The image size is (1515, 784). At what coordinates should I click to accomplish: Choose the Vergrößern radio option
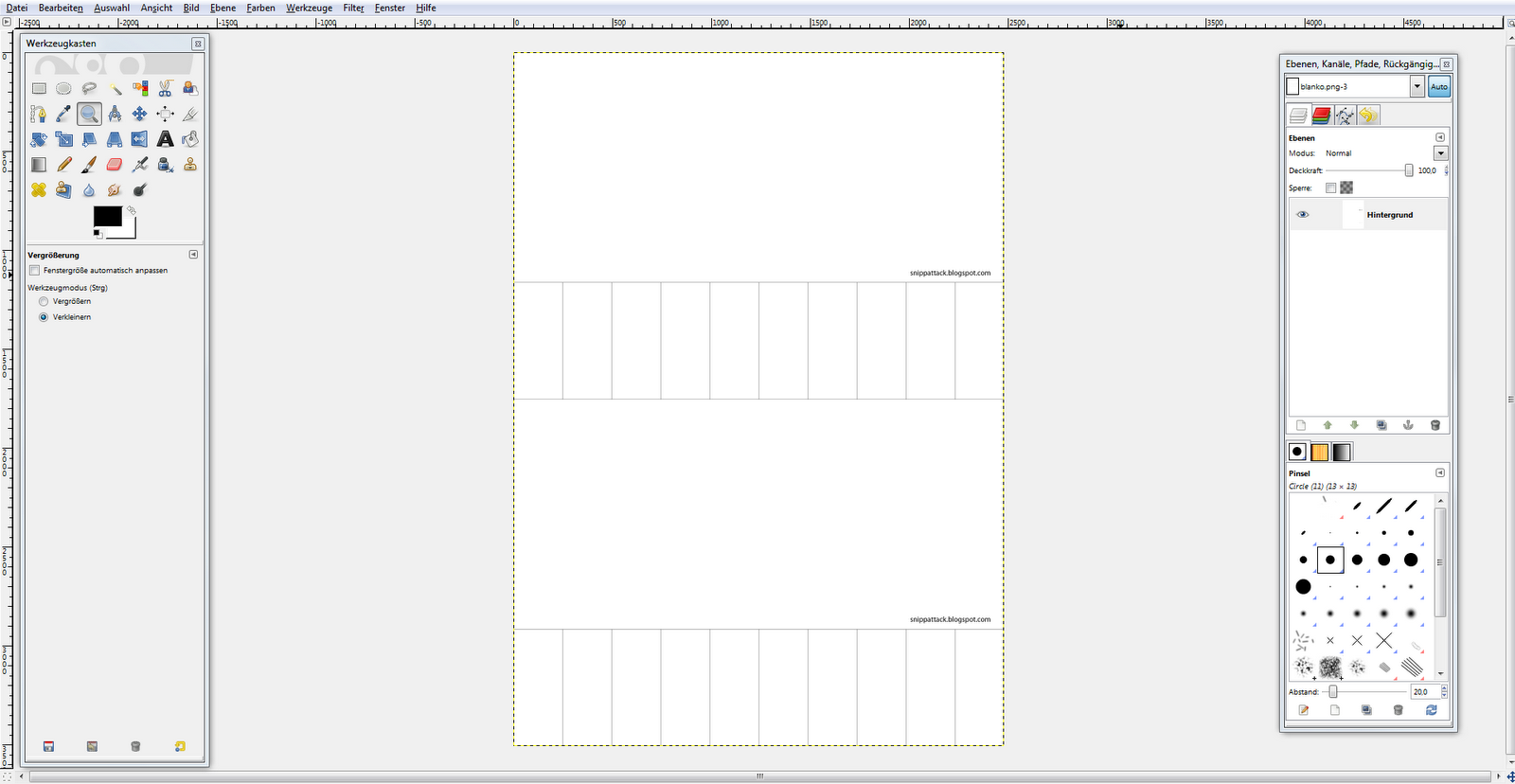[43, 301]
